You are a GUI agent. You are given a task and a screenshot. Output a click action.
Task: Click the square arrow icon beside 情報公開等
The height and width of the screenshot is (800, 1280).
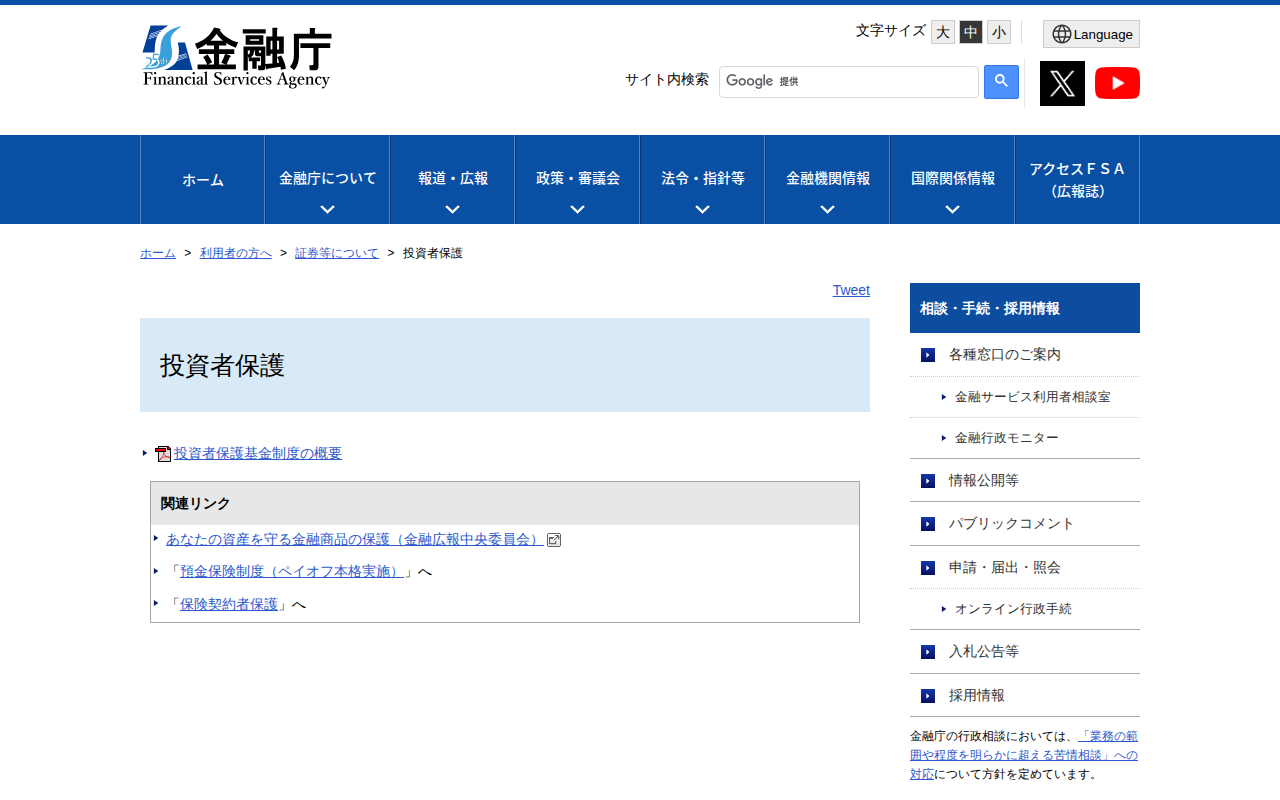[928, 481]
